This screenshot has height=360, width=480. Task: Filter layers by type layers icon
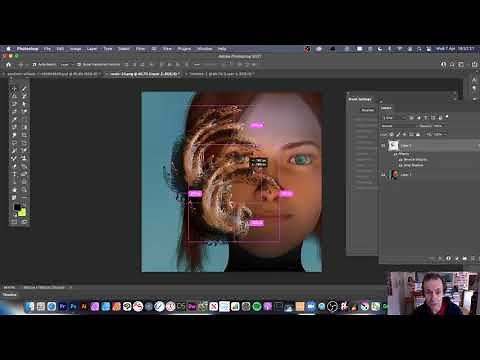[426, 118]
